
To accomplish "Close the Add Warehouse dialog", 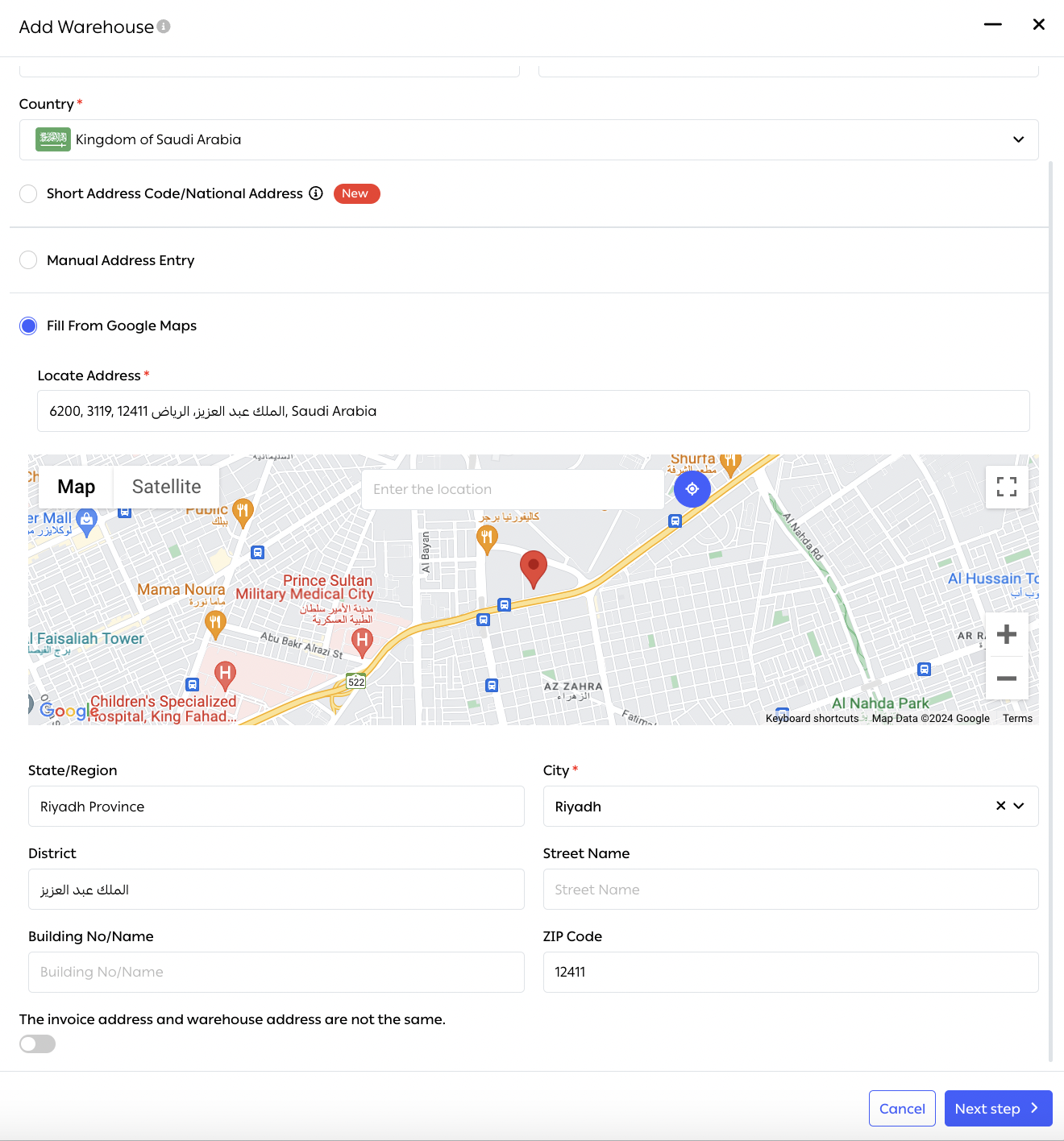I will point(1039,24).
